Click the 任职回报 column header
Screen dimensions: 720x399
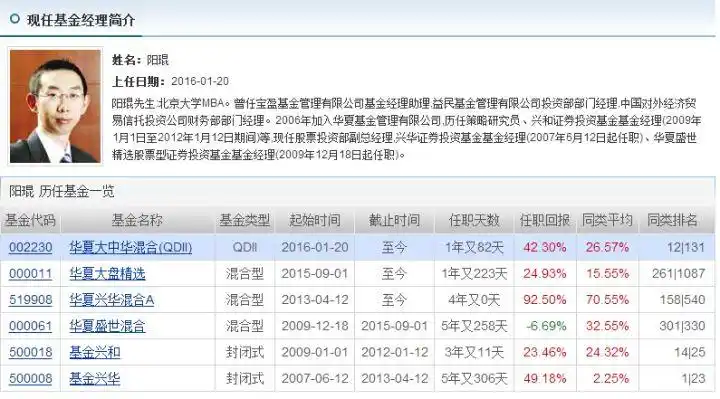click(x=545, y=220)
